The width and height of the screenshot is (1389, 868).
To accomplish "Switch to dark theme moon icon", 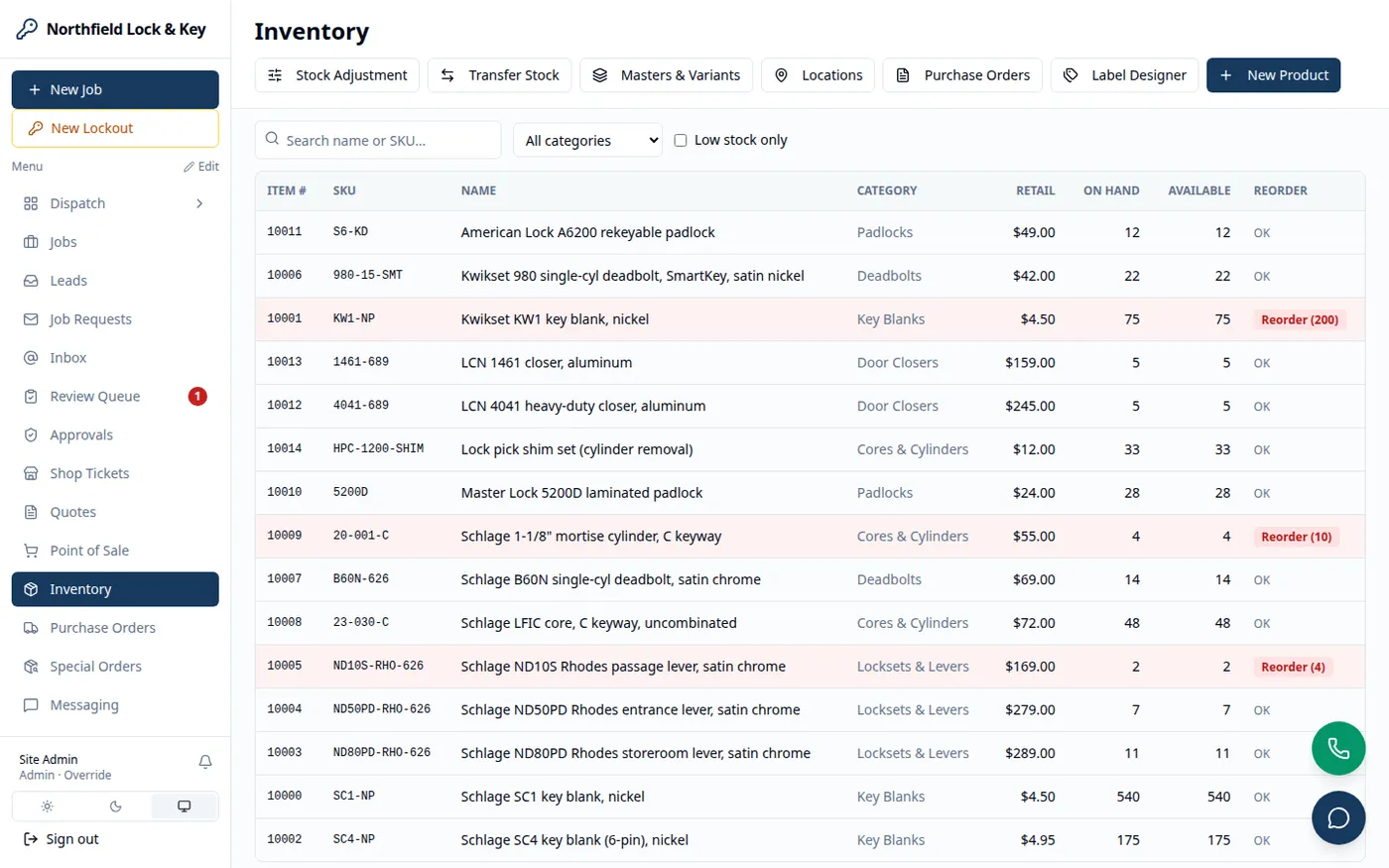I will click(115, 806).
